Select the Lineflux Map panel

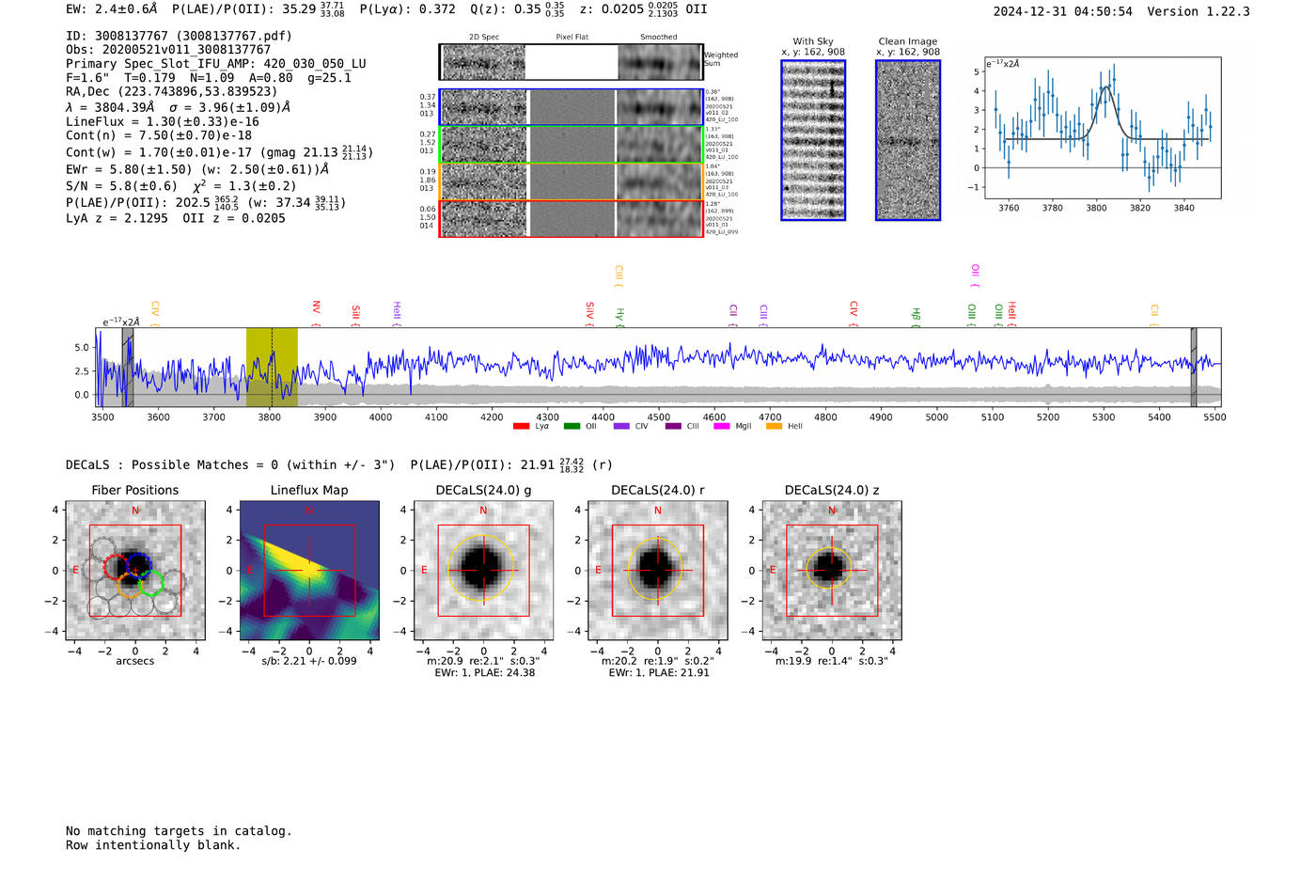tap(309, 571)
